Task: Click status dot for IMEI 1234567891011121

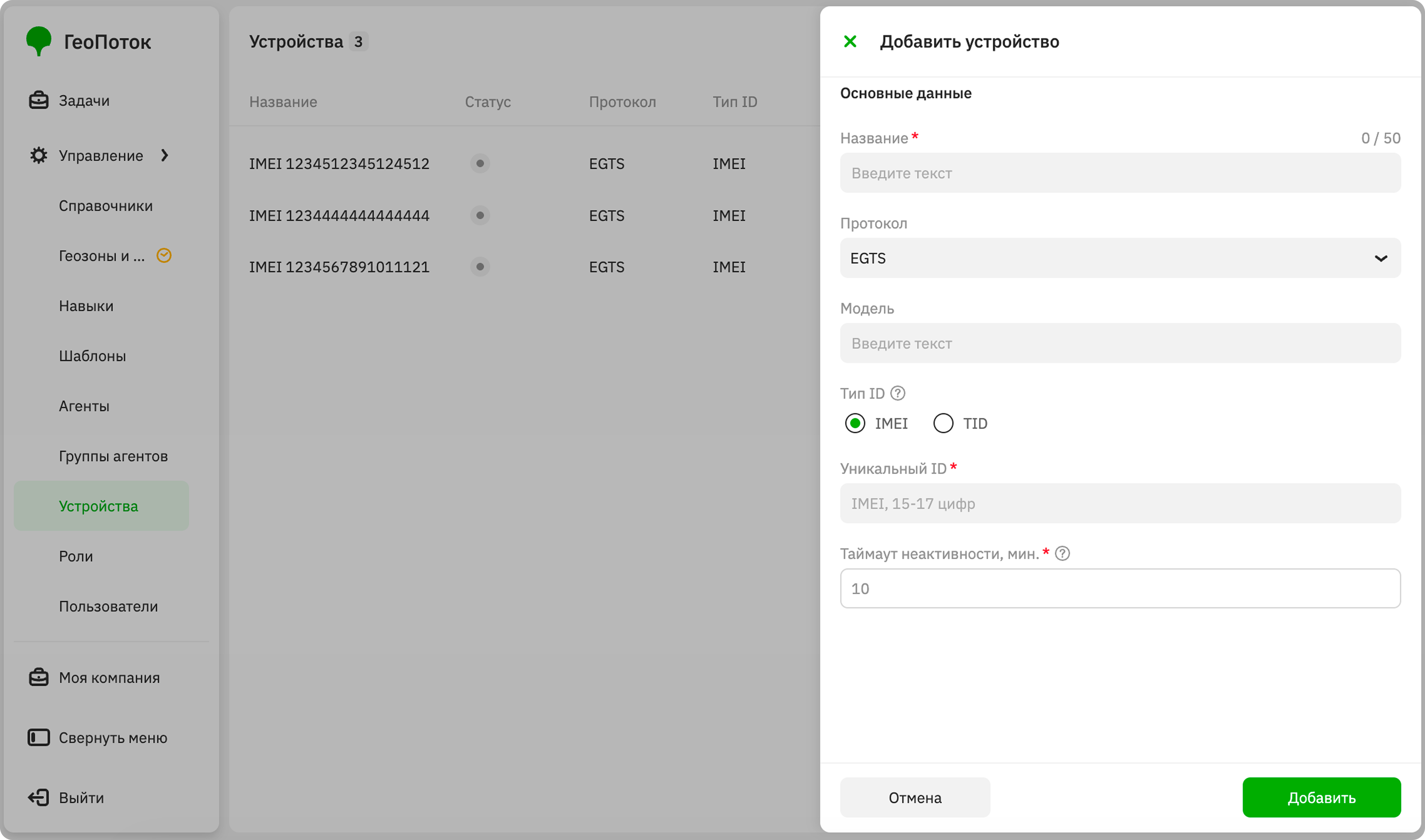Action: pyautogui.click(x=480, y=267)
